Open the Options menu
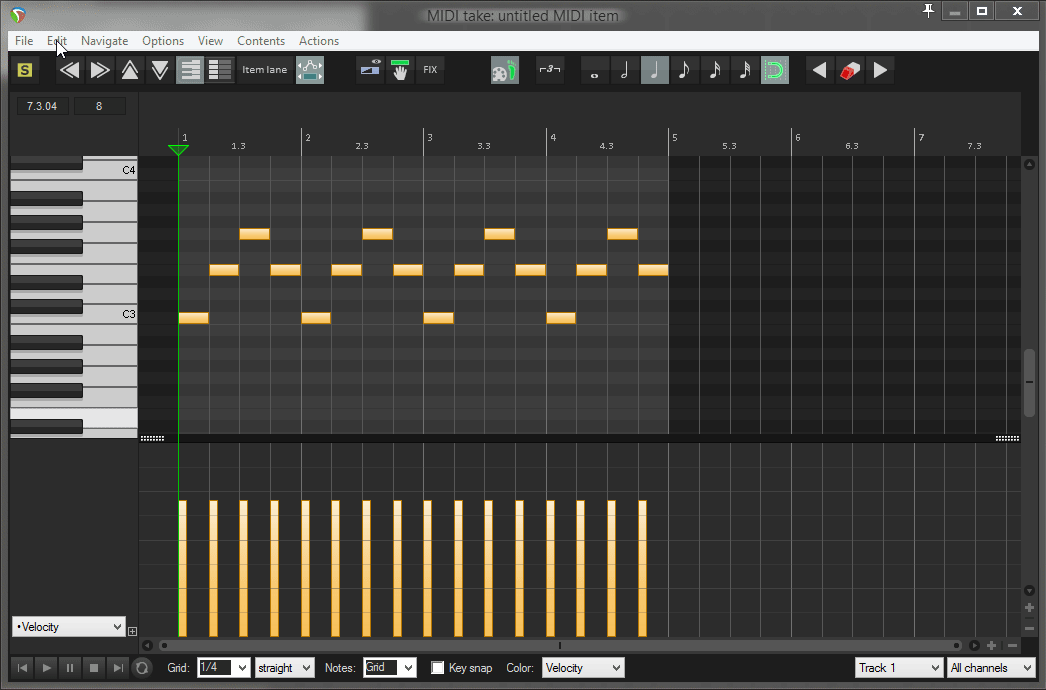Viewport: 1046px width, 690px height. tap(163, 41)
